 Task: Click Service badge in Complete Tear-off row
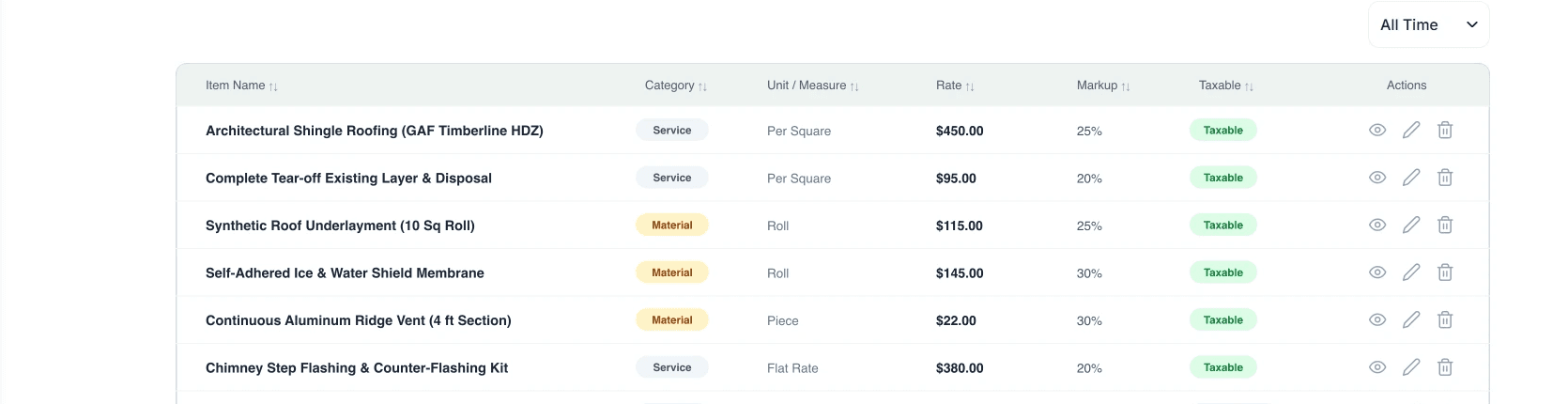click(672, 178)
